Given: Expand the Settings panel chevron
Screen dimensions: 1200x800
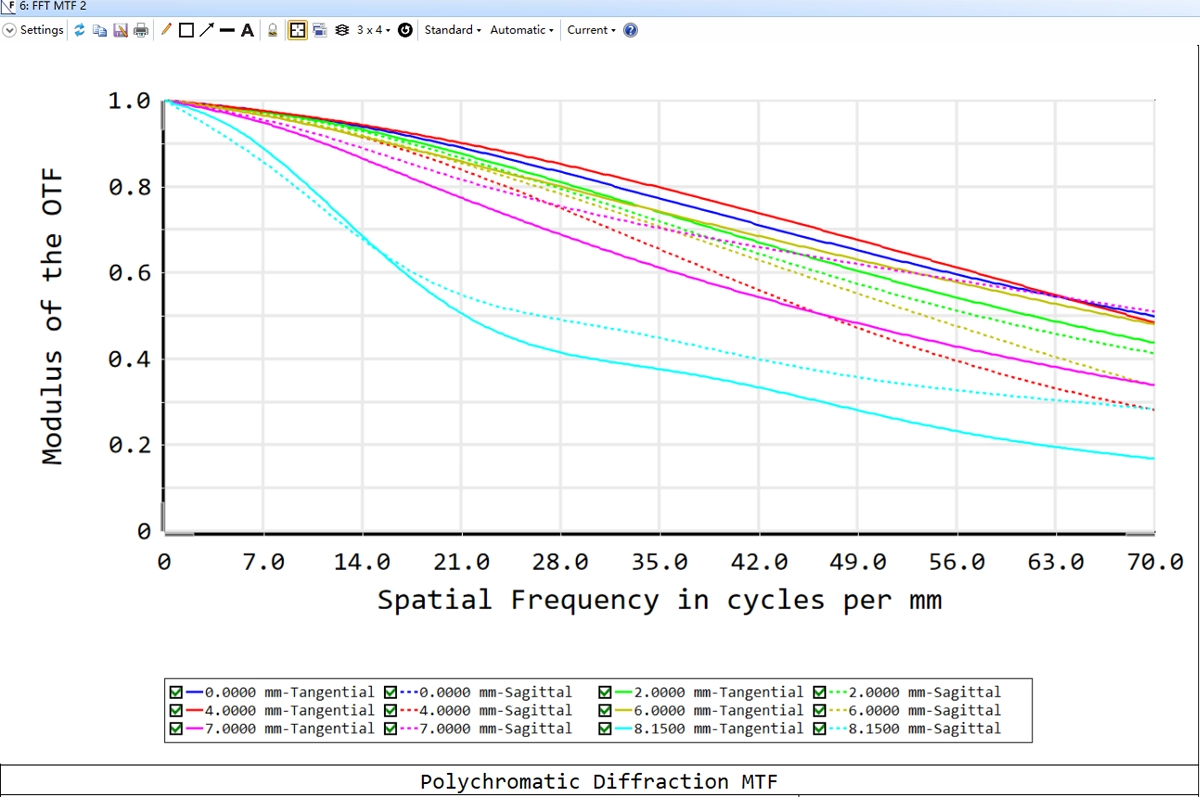Looking at the screenshot, I should pos(10,30).
